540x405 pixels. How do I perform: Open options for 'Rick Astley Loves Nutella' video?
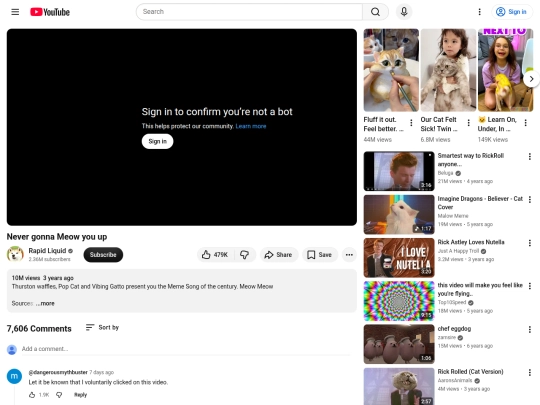(530, 243)
